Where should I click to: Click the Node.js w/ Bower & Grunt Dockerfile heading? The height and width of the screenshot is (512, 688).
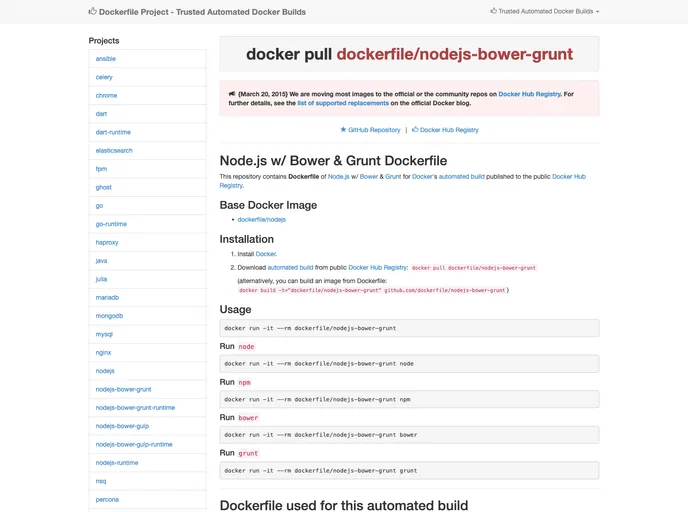click(333, 161)
